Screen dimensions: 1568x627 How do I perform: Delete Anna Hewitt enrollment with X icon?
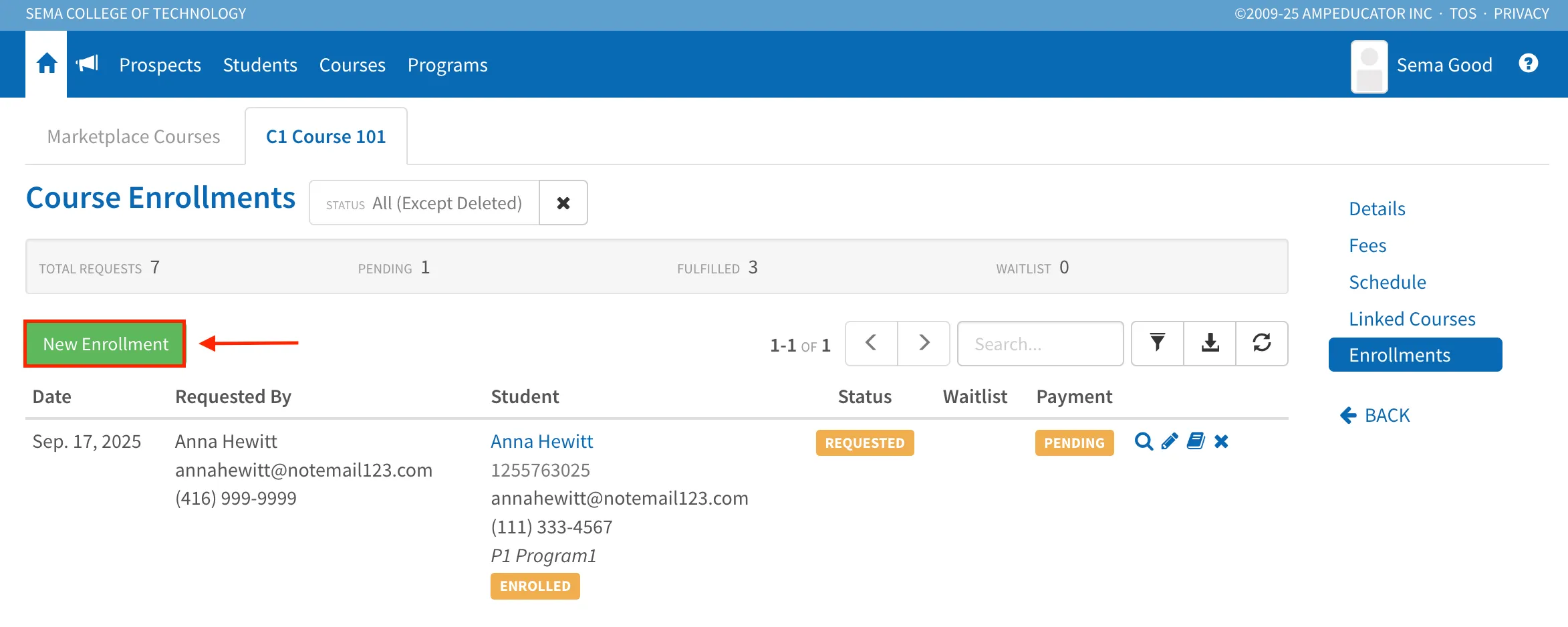pyautogui.click(x=1221, y=441)
